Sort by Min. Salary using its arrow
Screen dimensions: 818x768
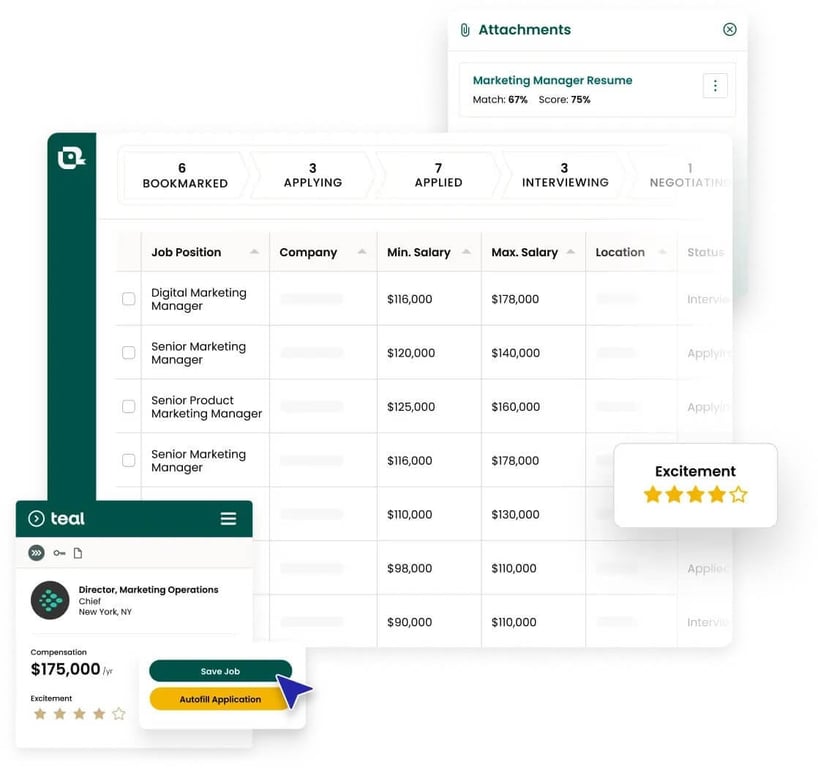[x=466, y=252]
